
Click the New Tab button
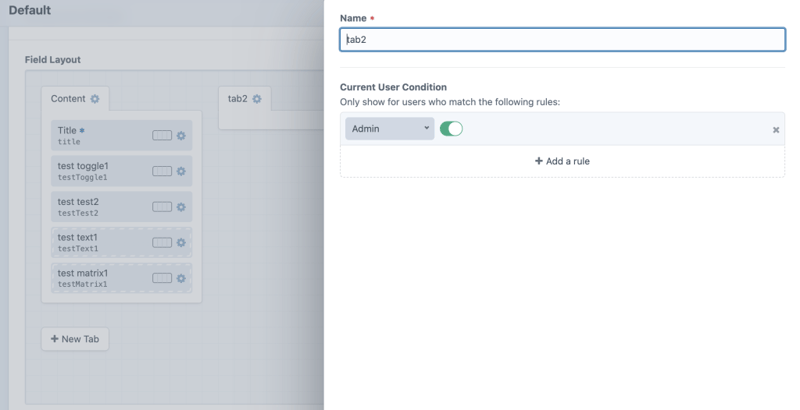(75, 339)
